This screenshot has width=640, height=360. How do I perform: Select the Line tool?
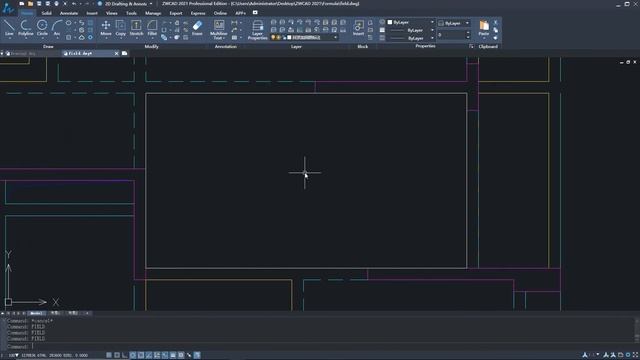pyautogui.click(x=9, y=28)
